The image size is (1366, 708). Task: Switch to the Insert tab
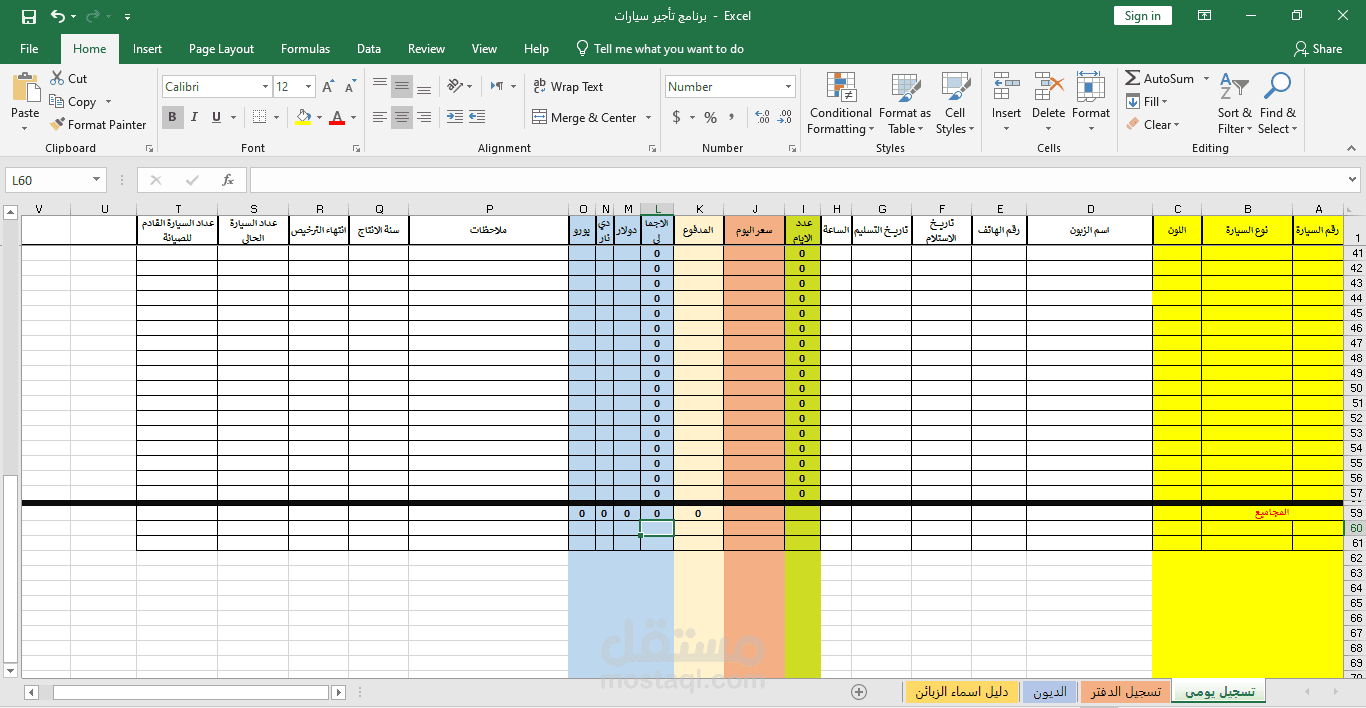pos(147,49)
